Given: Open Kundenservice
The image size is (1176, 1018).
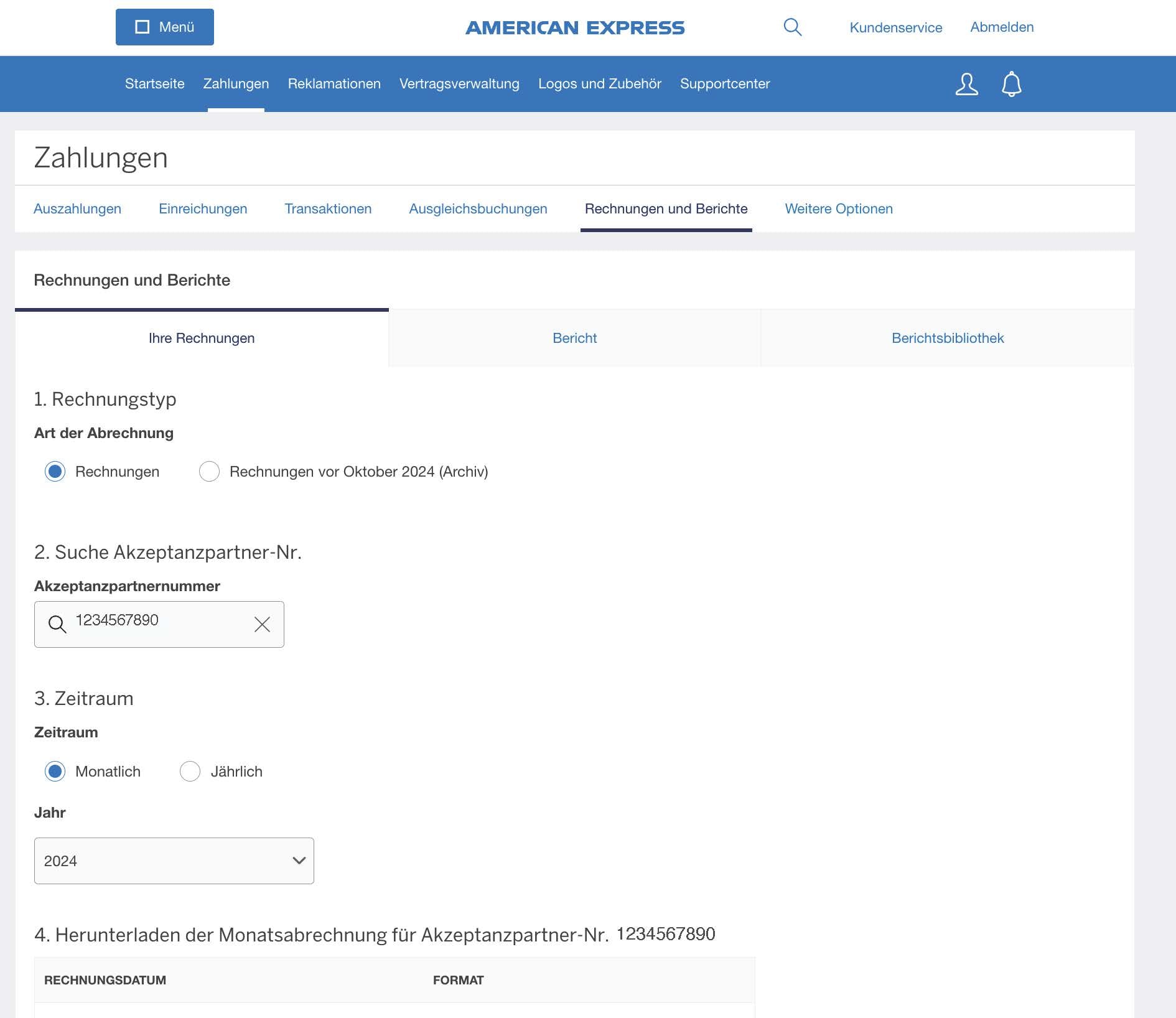Looking at the screenshot, I should (x=895, y=27).
